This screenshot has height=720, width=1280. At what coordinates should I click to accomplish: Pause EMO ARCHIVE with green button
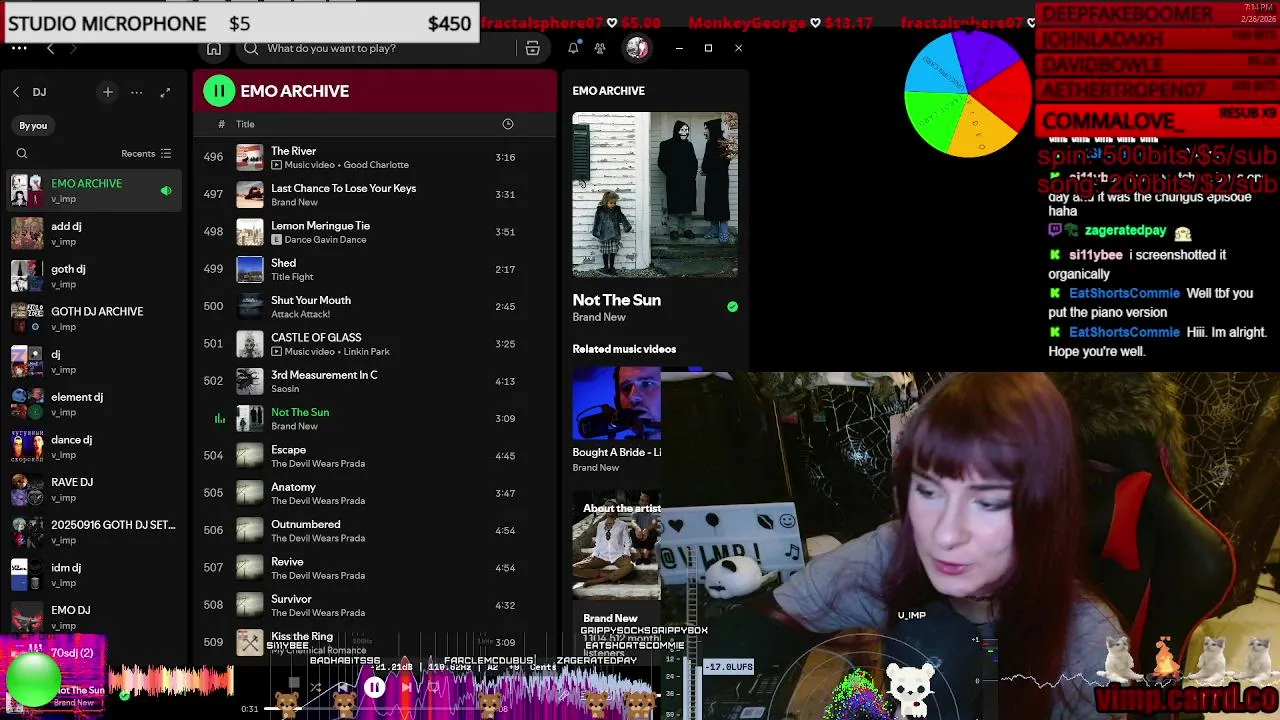(x=219, y=91)
